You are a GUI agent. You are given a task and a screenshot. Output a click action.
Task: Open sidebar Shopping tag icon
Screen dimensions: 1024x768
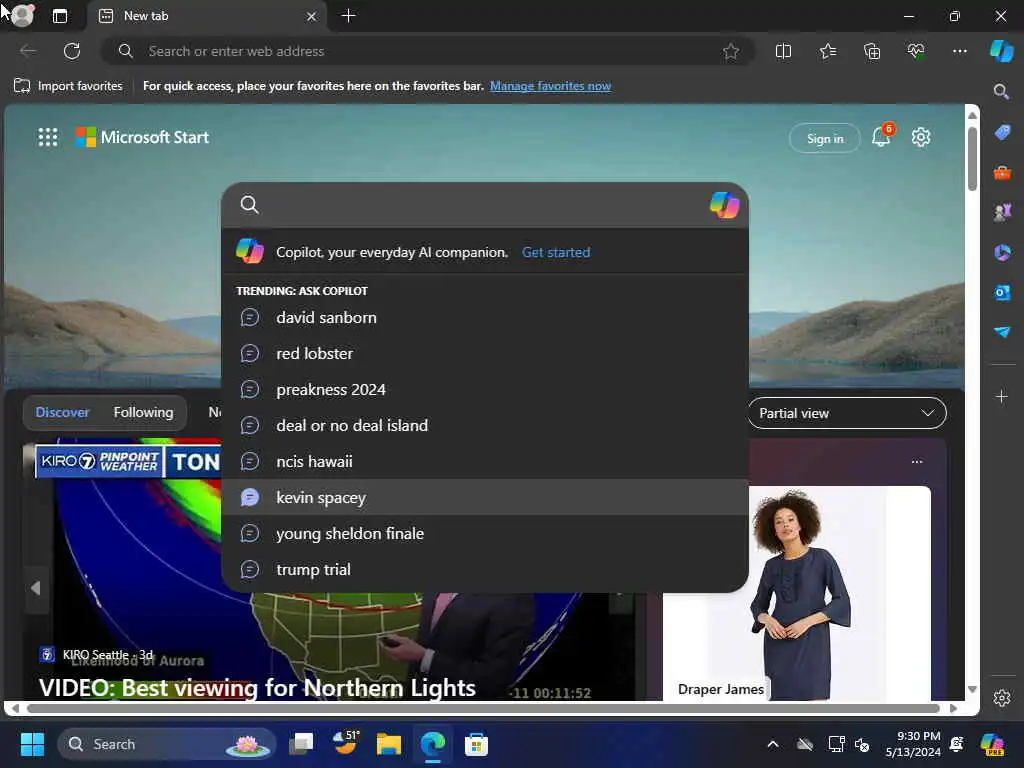pyautogui.click(x=1002, y=133)
